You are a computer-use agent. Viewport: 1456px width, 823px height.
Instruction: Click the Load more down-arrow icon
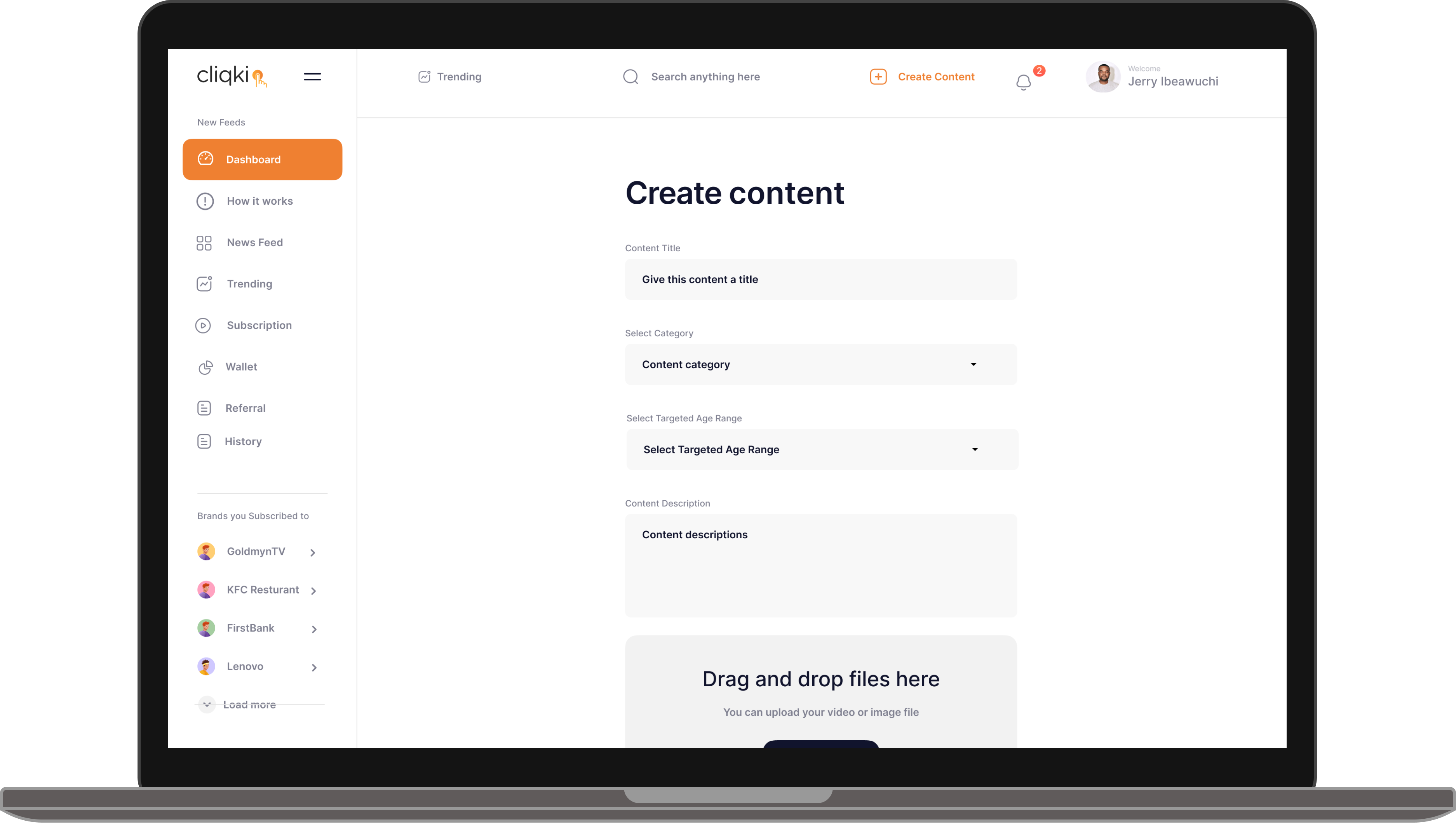207,704
